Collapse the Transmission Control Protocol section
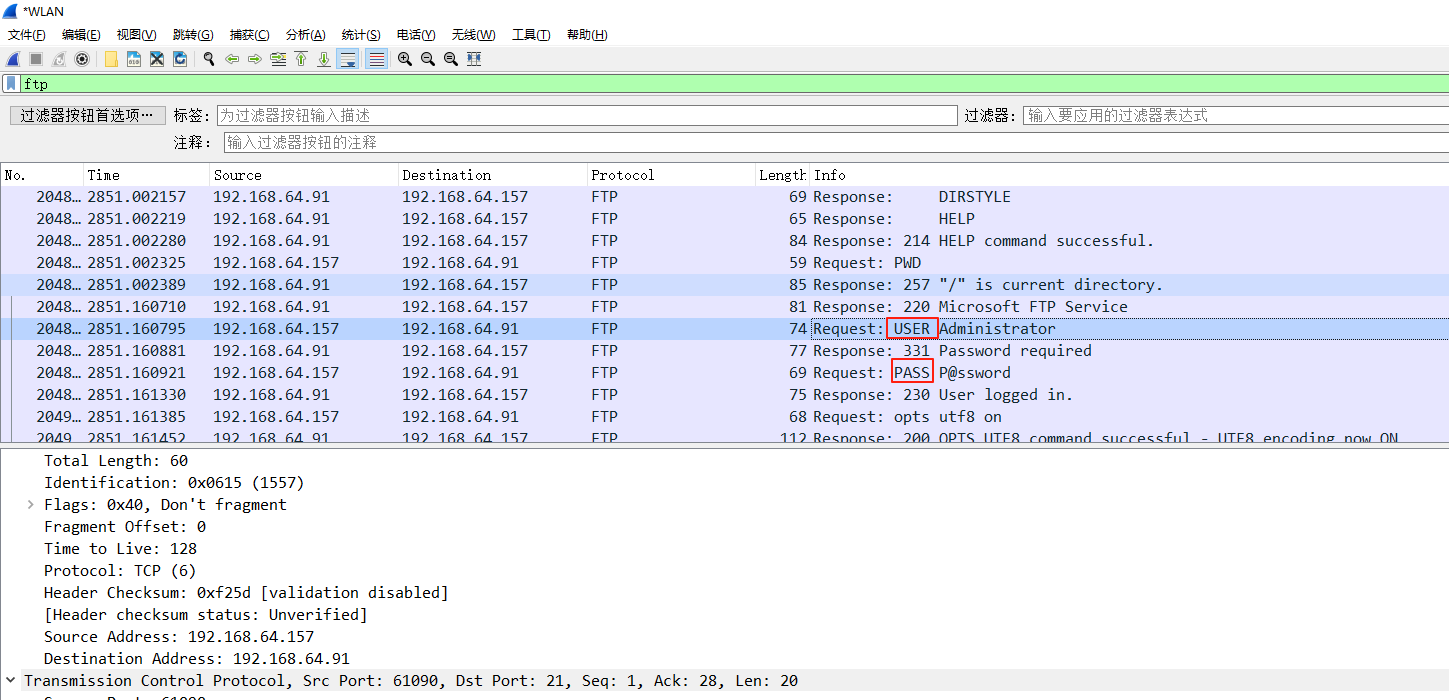1449x700 pixels. click(x=10, y=680)
